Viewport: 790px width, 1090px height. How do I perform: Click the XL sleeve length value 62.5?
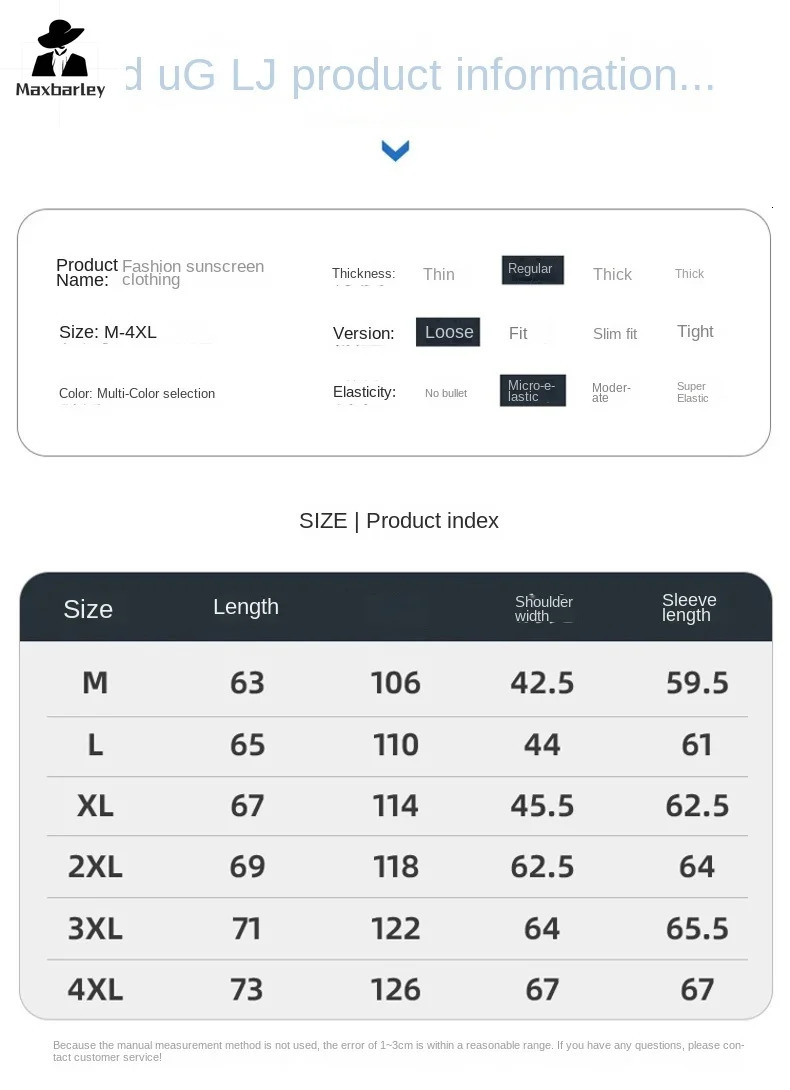pyautogui.click(x=696, y=805)
